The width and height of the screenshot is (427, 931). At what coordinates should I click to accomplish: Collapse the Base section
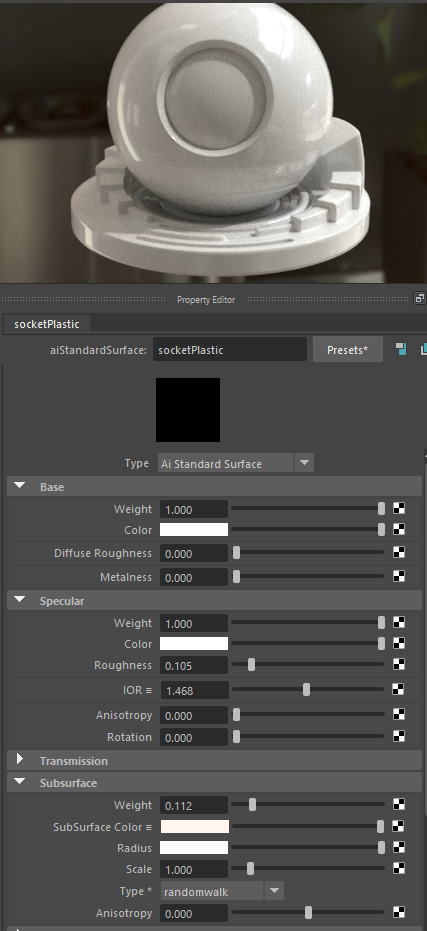pyautogui.click(x=20, y=486)
